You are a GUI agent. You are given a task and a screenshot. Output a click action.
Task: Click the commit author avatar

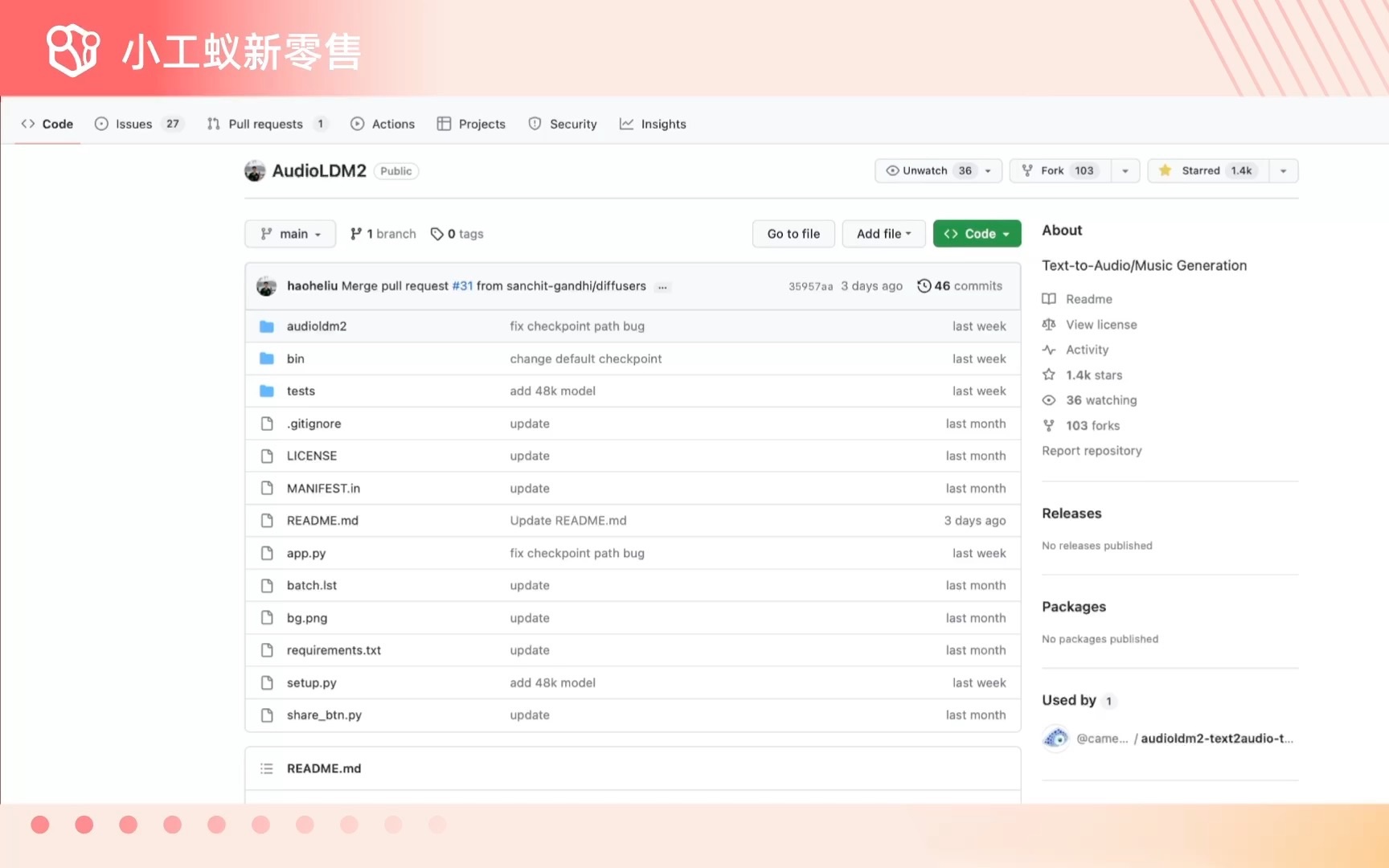(266, 286)
